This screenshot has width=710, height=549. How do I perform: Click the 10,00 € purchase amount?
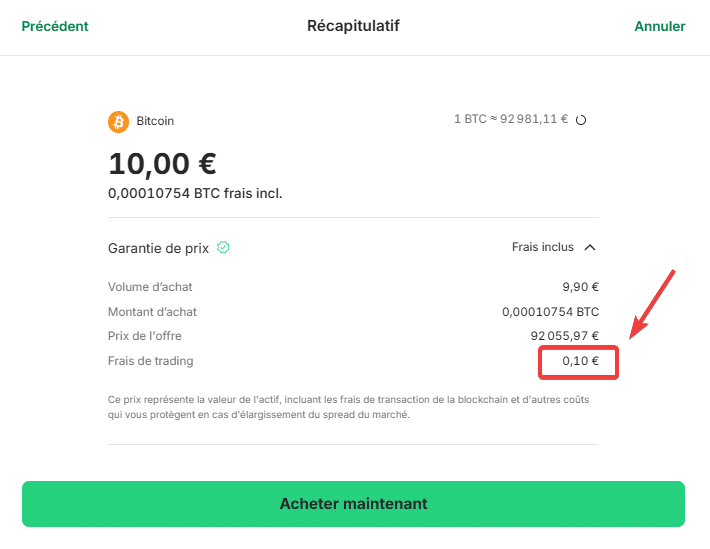(163, 164)
